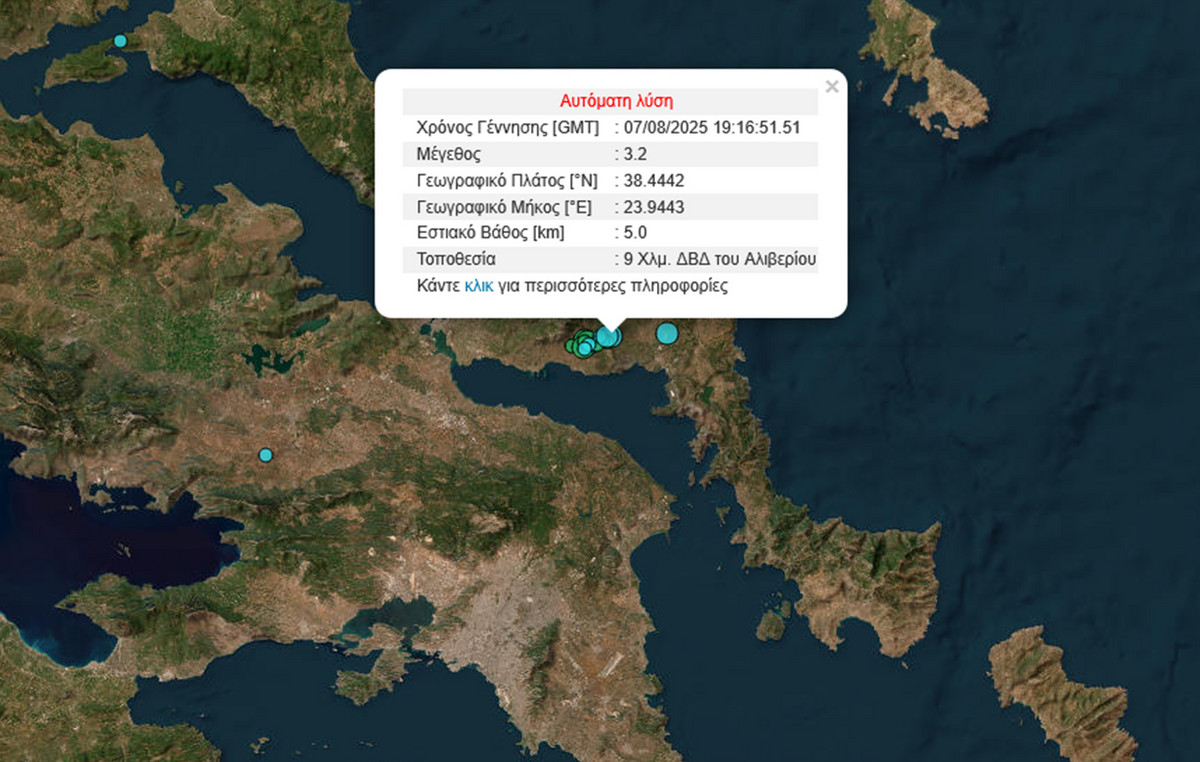Click the magnitude value 3.2

[x=634, y=155]
